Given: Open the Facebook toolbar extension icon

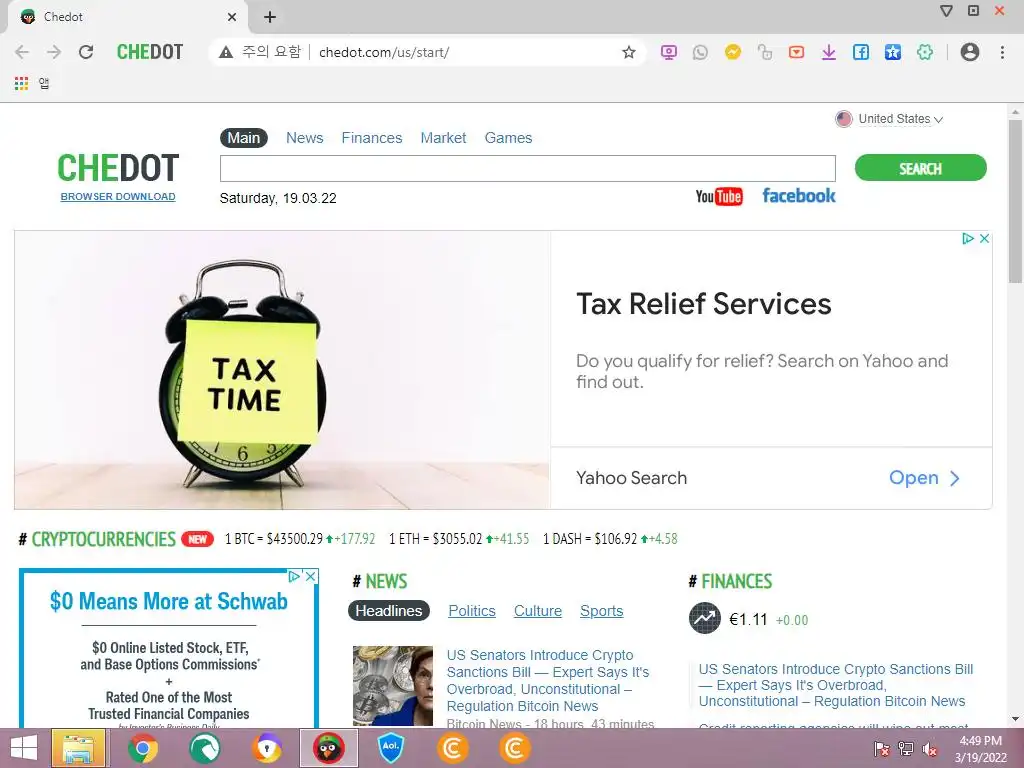Looking at the screenshot, I should point(861,52).
